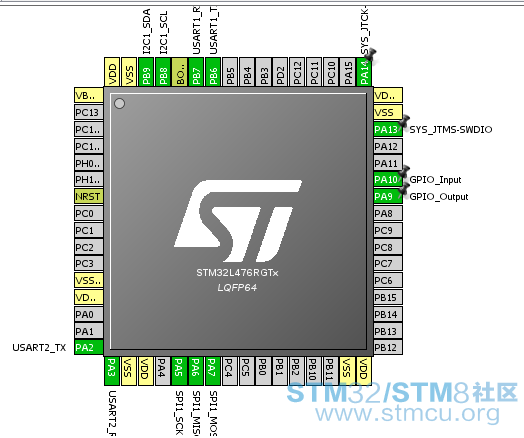The width and height of the screenshot is (524, 438).
Task: Click the PC3 pin
Action: point(89,263)
